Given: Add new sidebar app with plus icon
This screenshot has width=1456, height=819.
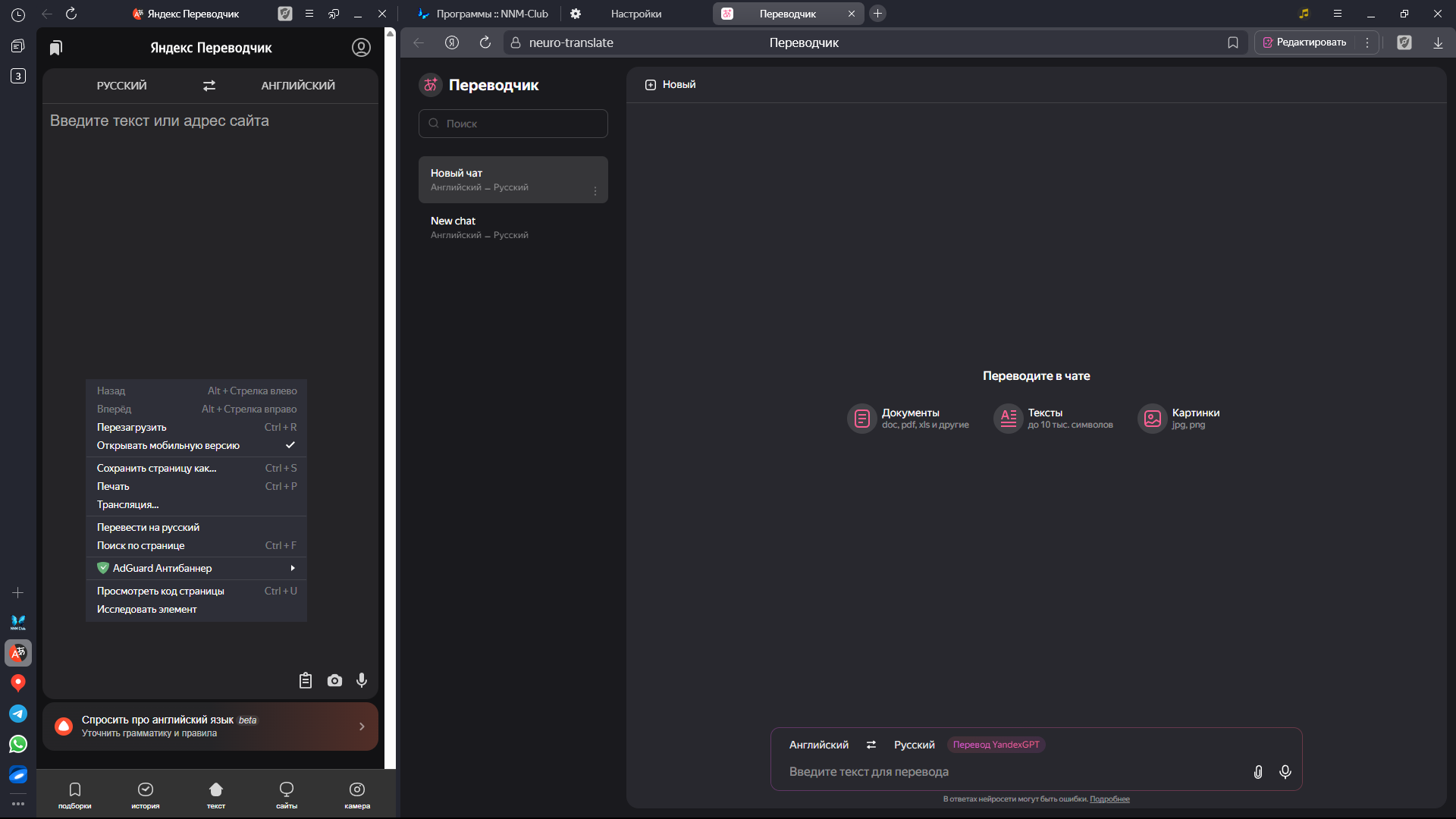Looking at the screenshot, I should coord(18,592).
